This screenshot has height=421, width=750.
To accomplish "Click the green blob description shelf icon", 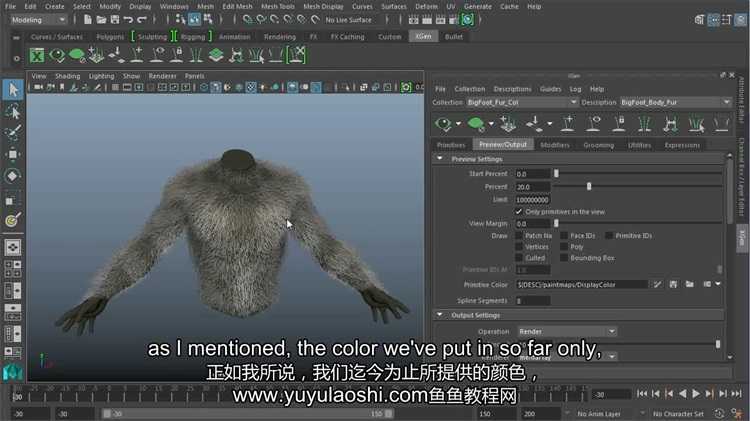I will tap(77, 55).
